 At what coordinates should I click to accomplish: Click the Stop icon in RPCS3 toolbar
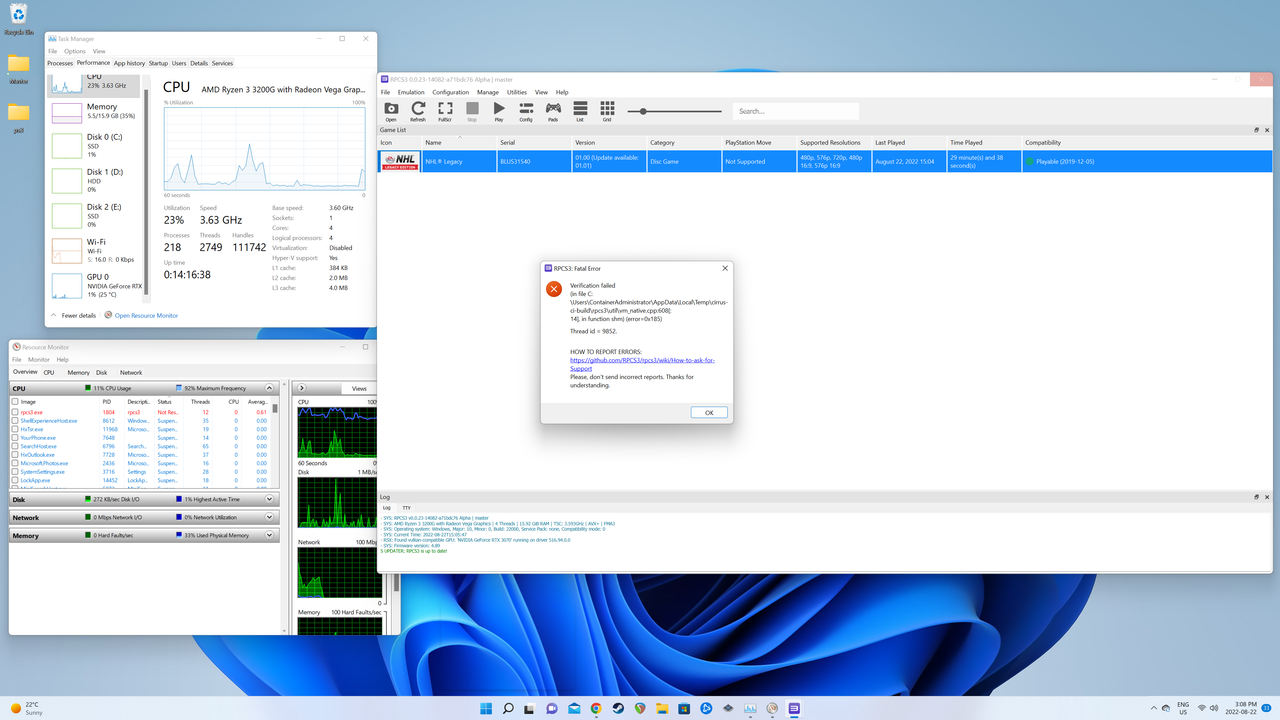coord(472,109)
